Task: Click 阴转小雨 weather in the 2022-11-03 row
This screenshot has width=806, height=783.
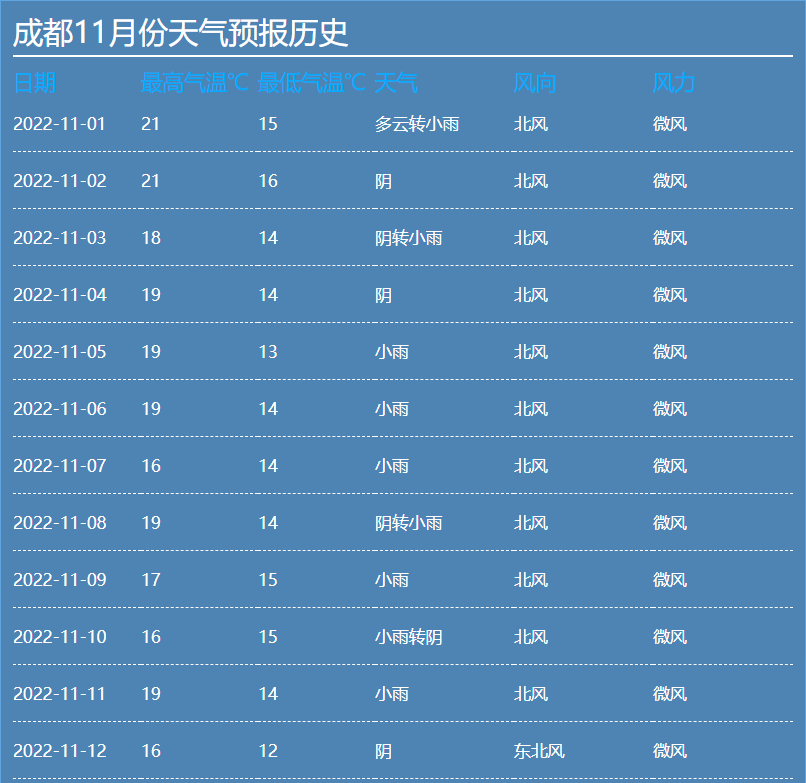Action: (x=409, y=238)
